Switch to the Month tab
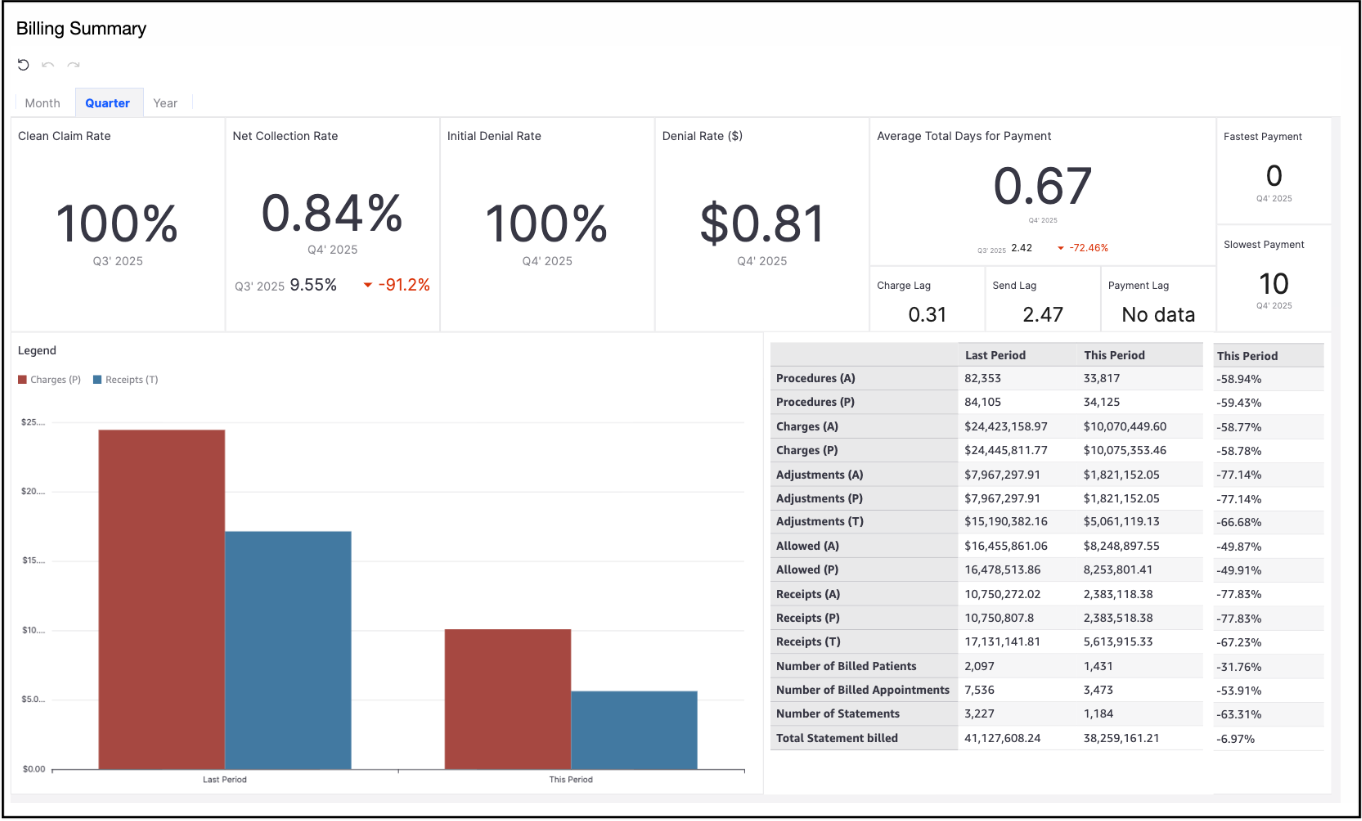The height and width of the screenshot is (821, 1362). coord(43,103)
